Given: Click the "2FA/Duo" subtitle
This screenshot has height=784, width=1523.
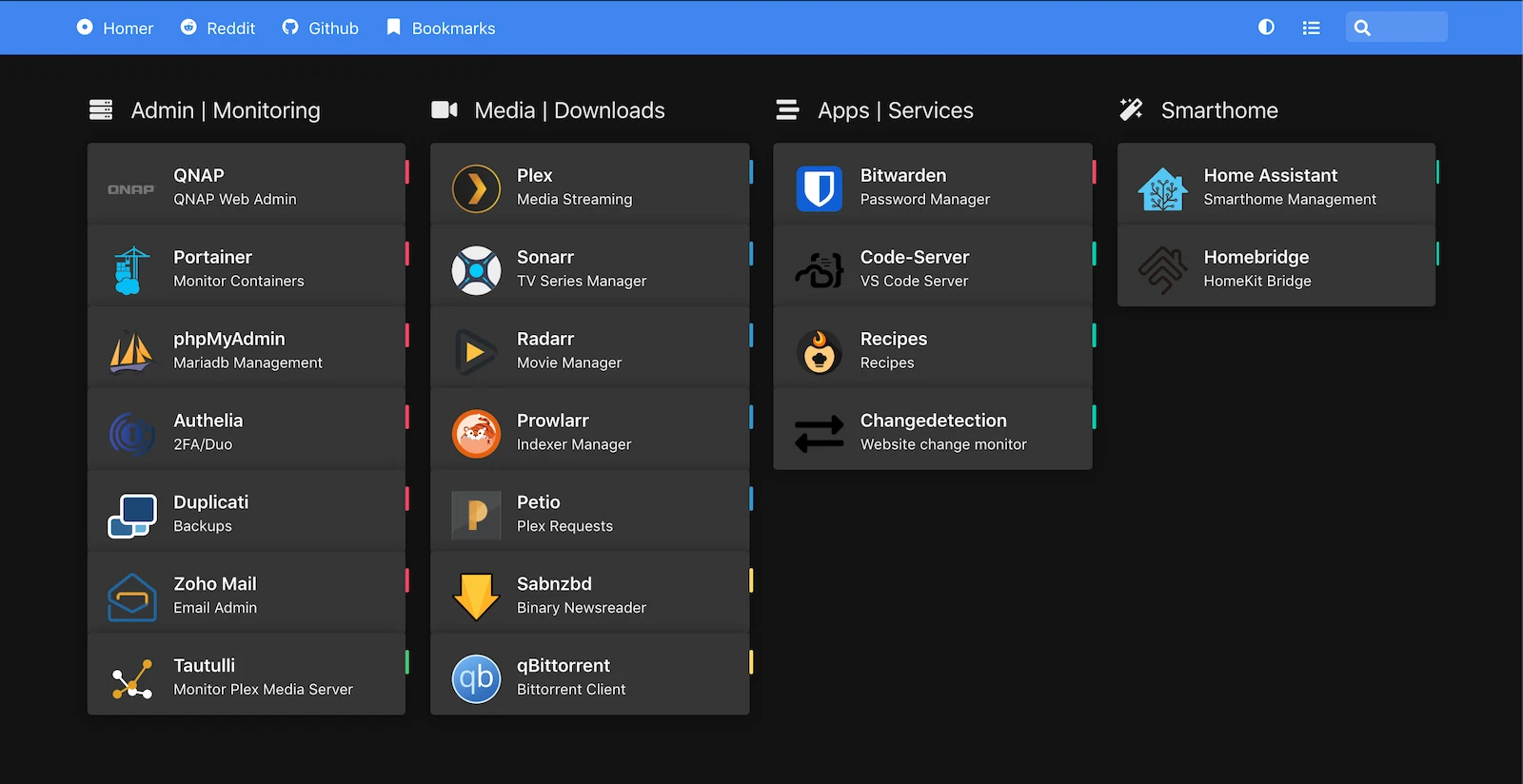Looking at the screenshot, I should [x=203, y=445].
